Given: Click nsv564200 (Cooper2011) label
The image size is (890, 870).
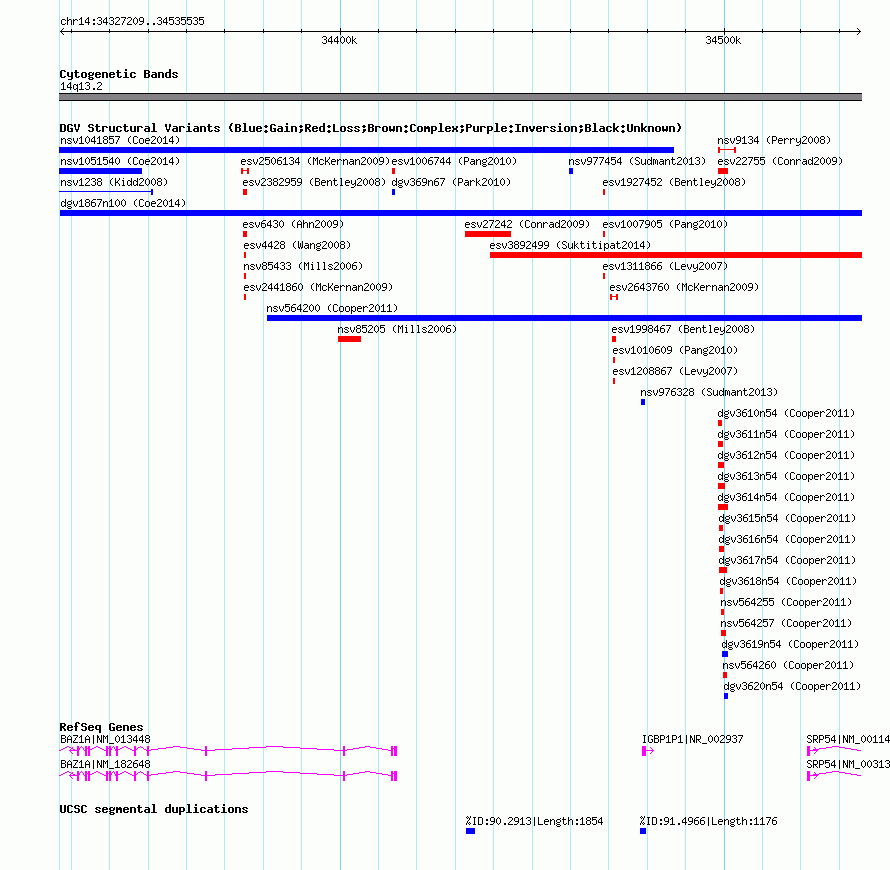Looking at the screenshot, I should [x=332, y=308].
